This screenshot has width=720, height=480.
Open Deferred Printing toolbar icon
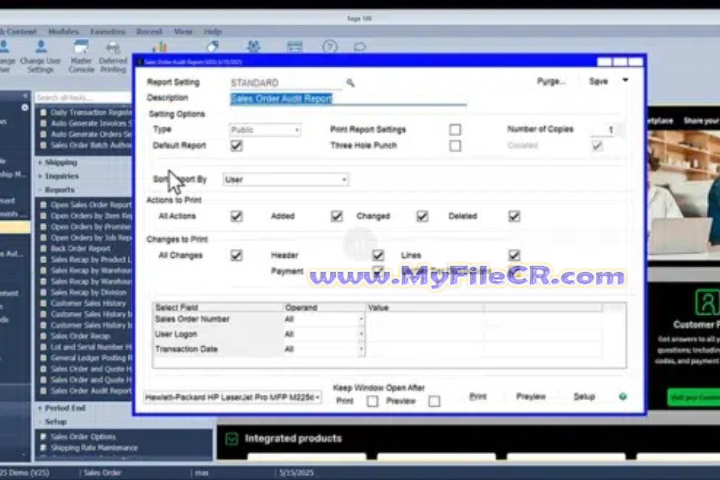click(x=113, y=56)
